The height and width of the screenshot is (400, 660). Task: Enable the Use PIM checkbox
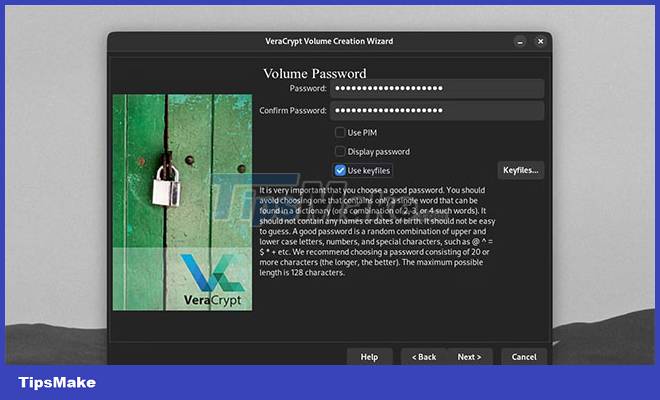(x=340, y=133)
